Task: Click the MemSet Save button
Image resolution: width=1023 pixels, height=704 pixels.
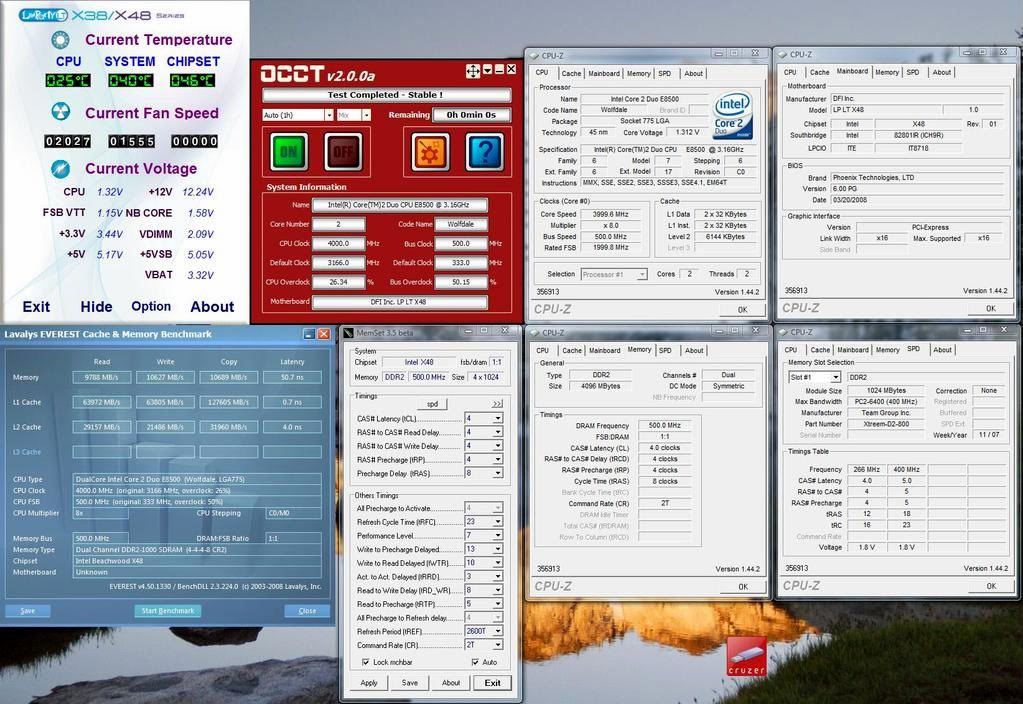Action: (x=410, y=683)
